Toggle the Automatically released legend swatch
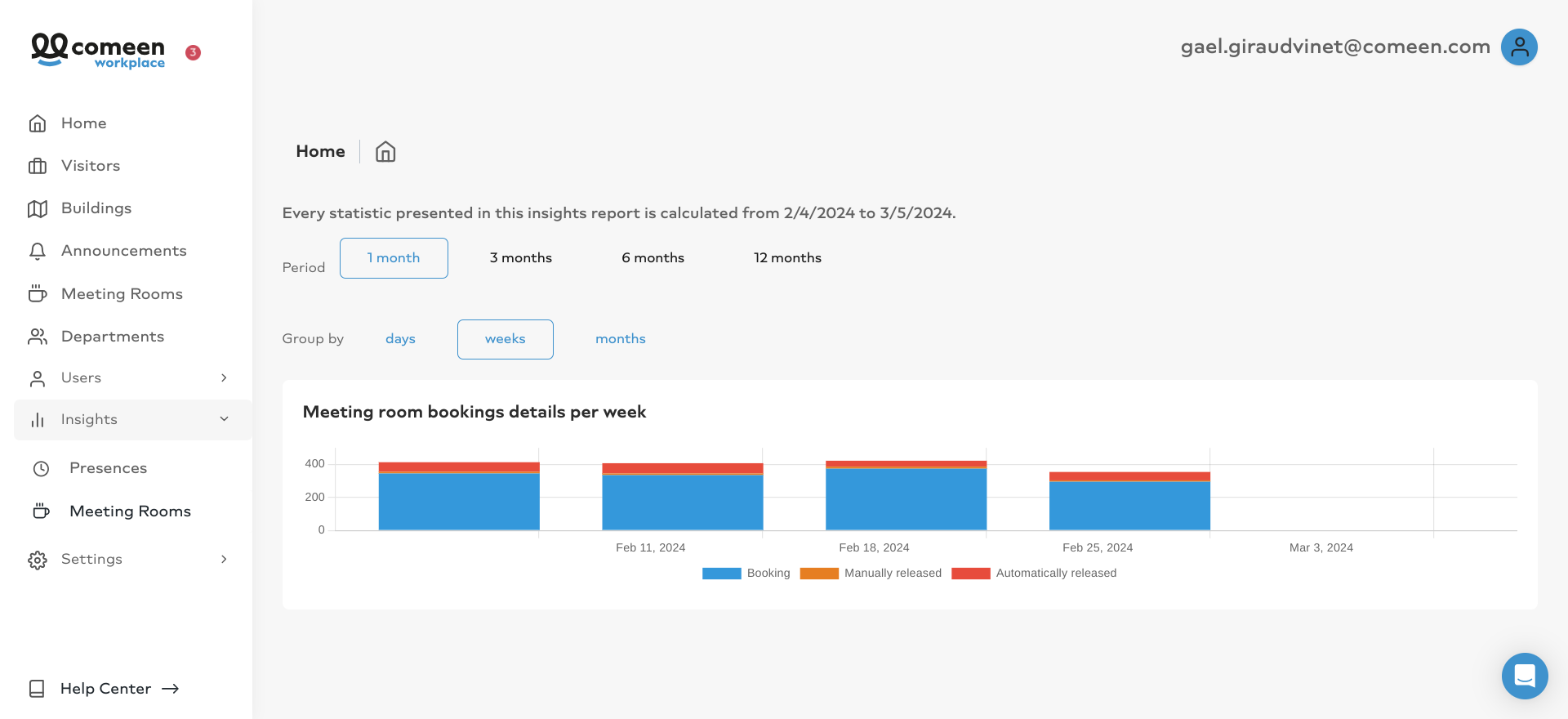This screenshot has height=719, width=1568. point(971,574)
